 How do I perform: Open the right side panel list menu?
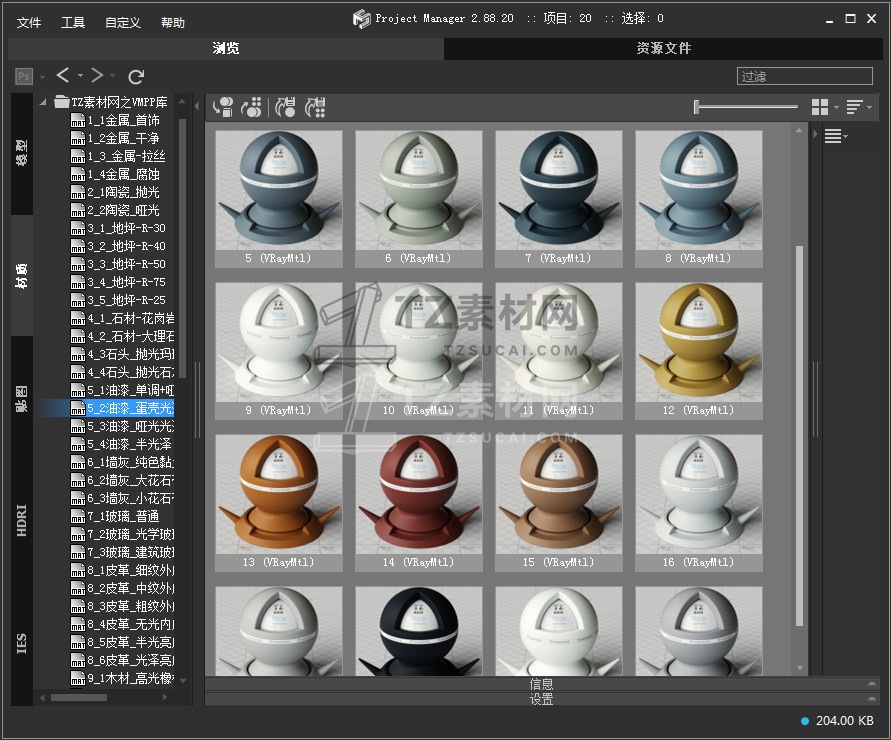(x=835, y=137)
